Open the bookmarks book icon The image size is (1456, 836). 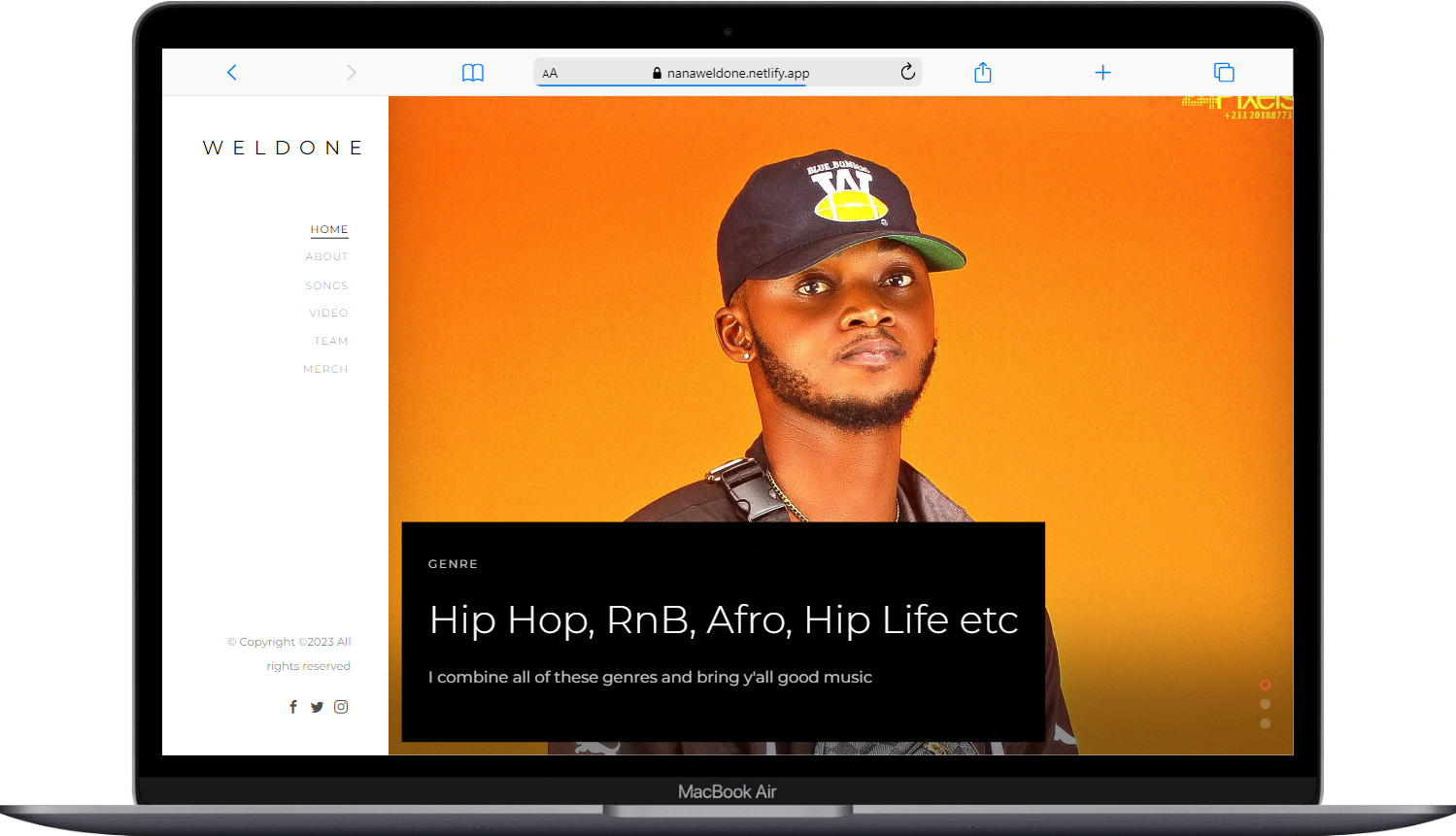[473, 73]
